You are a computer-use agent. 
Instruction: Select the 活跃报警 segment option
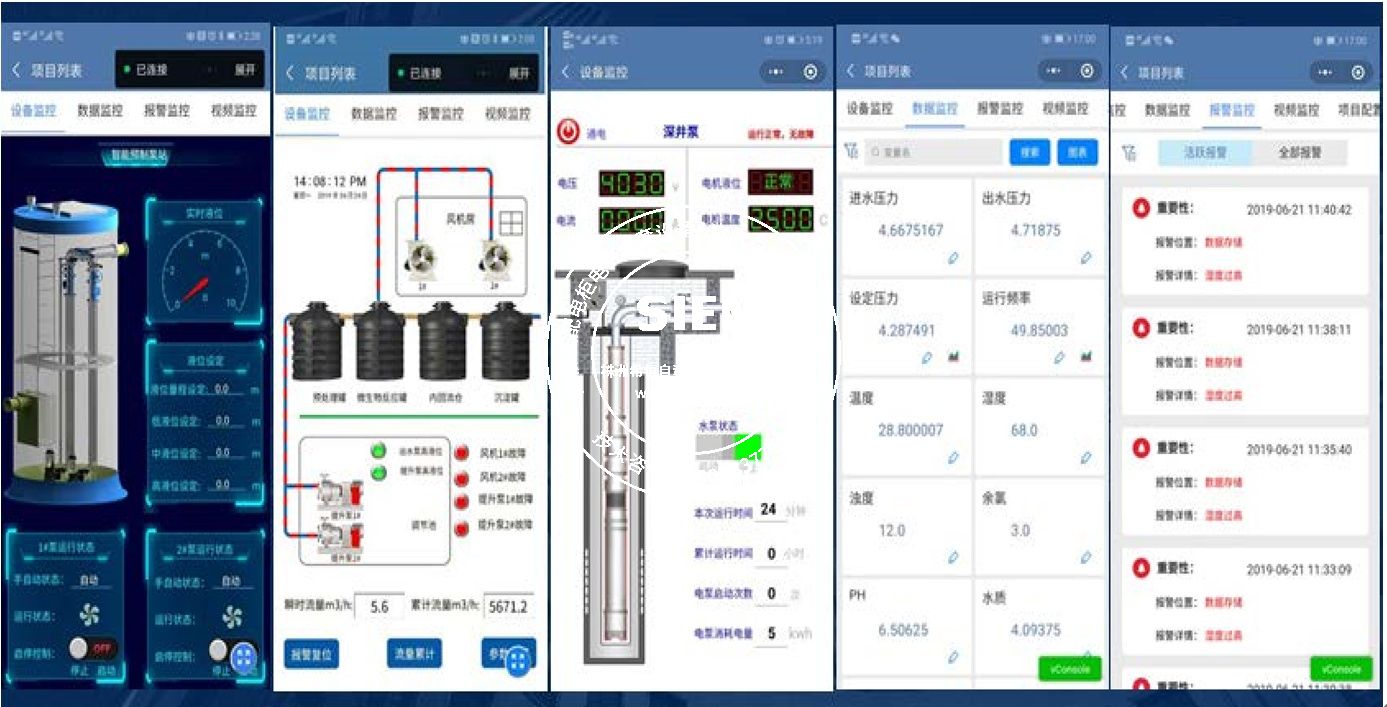[1205, 153]
